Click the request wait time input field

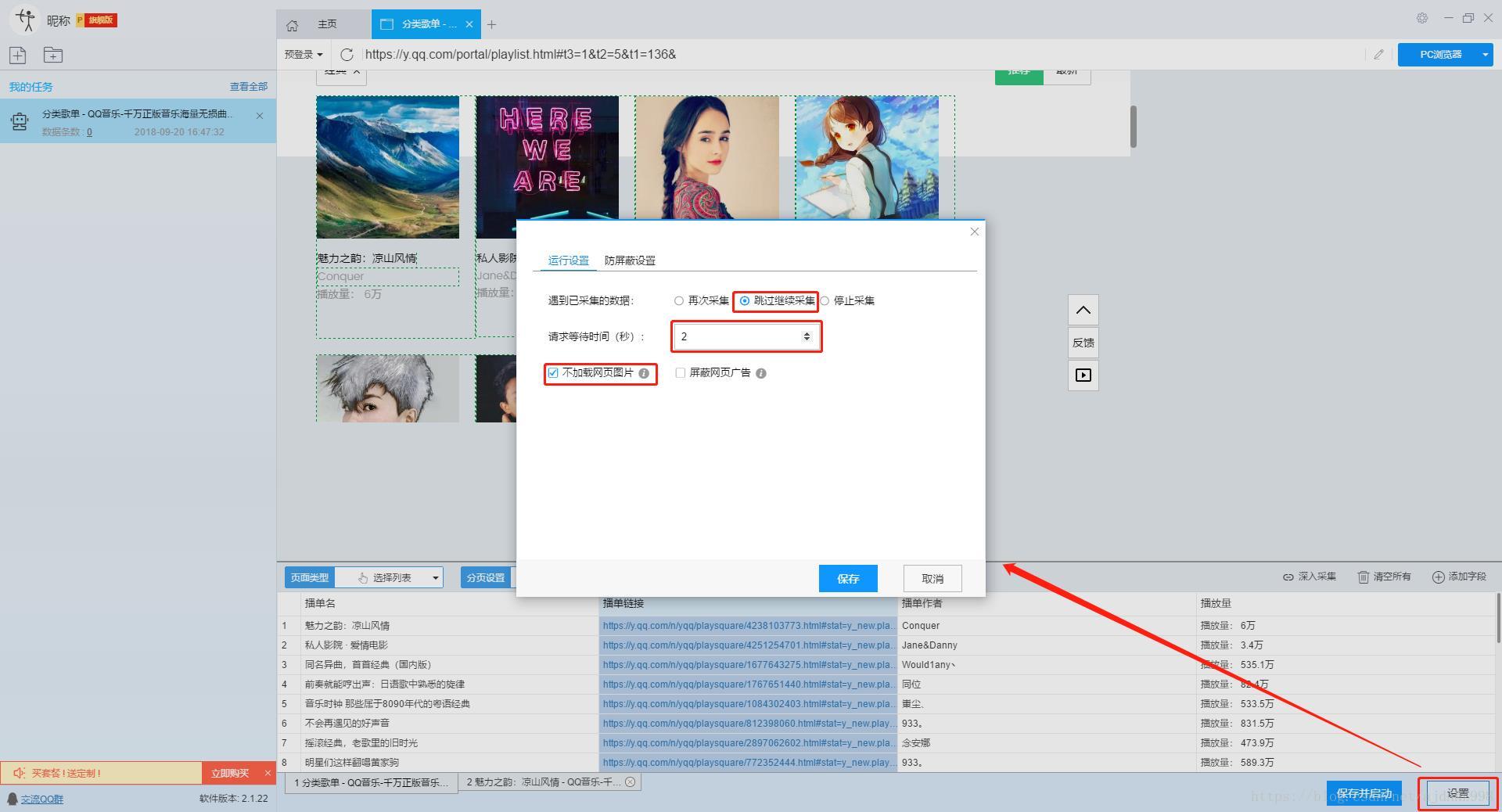coord(746,336)
